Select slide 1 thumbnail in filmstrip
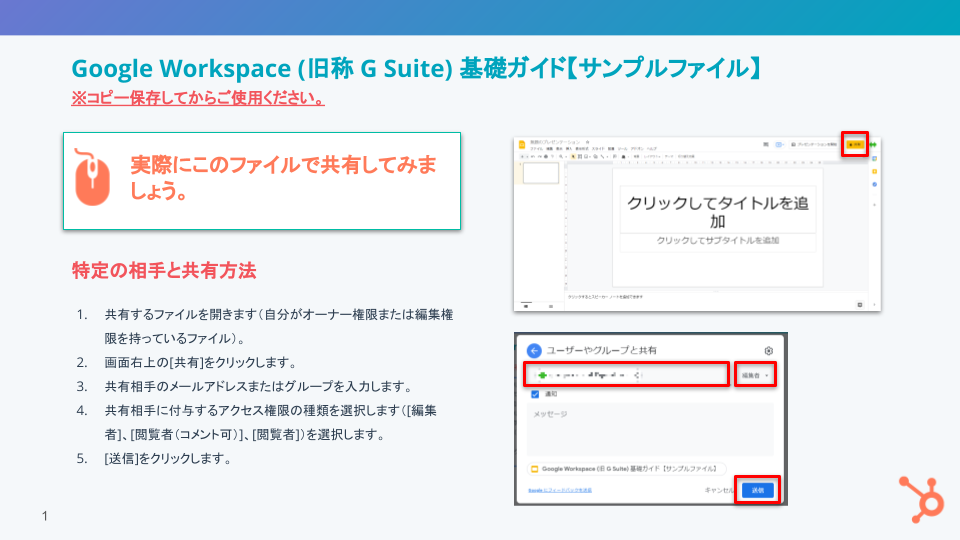 click(541, 173)
